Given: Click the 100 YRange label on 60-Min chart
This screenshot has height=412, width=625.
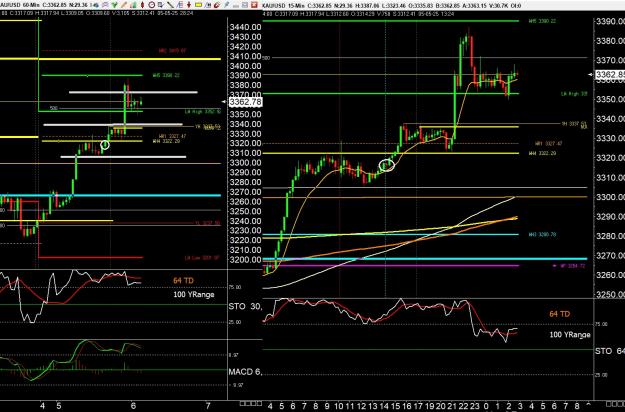Looking at the screenshot, I should [x=194, y=294].
